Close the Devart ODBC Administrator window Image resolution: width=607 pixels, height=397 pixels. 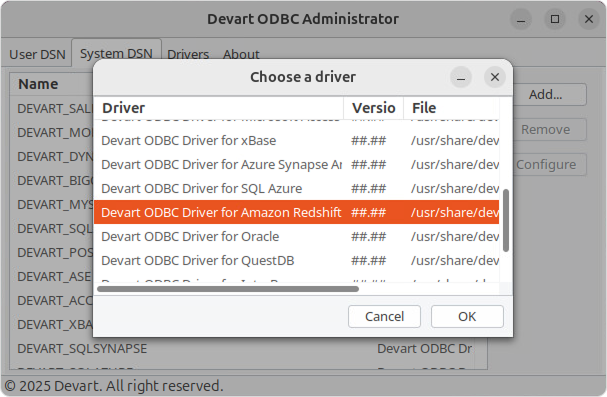coord(589,19)
